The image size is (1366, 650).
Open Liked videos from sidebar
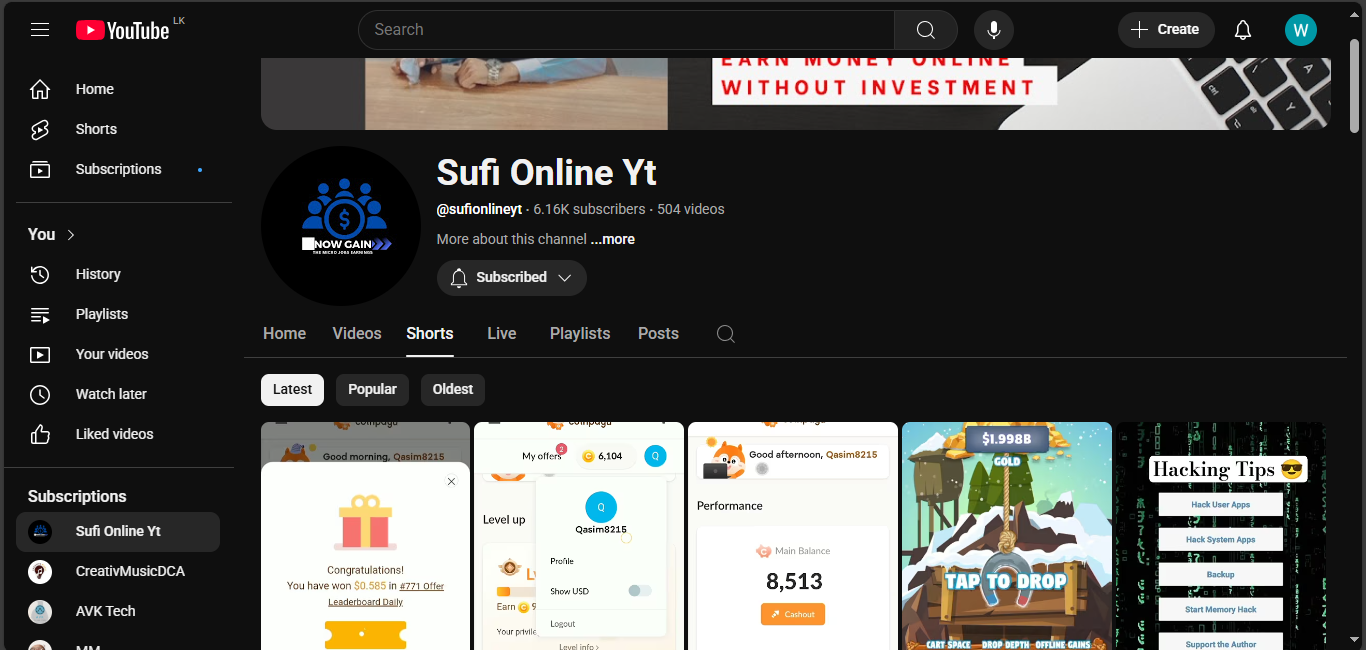(x=118, y=434)
